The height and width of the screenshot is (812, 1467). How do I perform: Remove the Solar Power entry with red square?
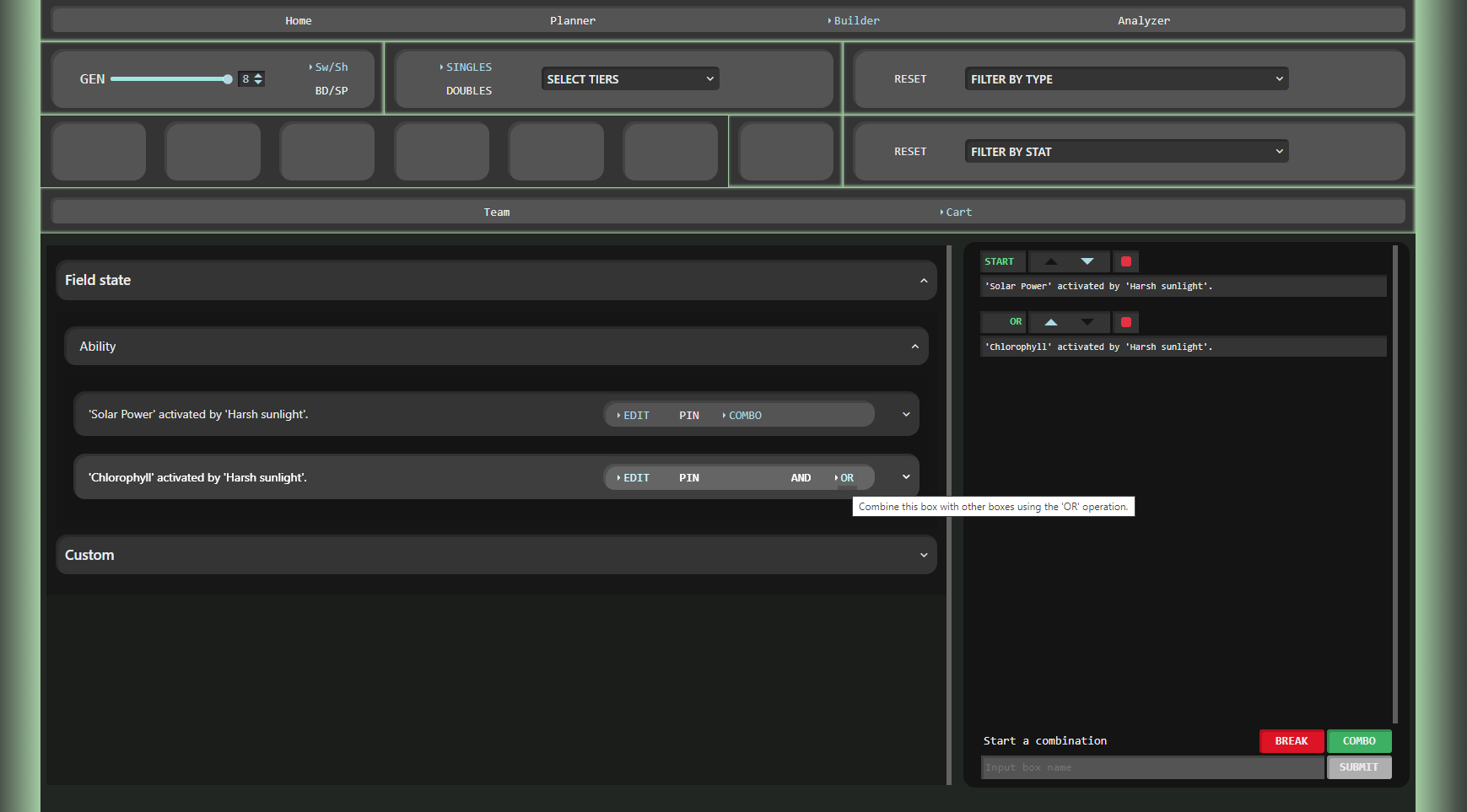pos(1125,261)
